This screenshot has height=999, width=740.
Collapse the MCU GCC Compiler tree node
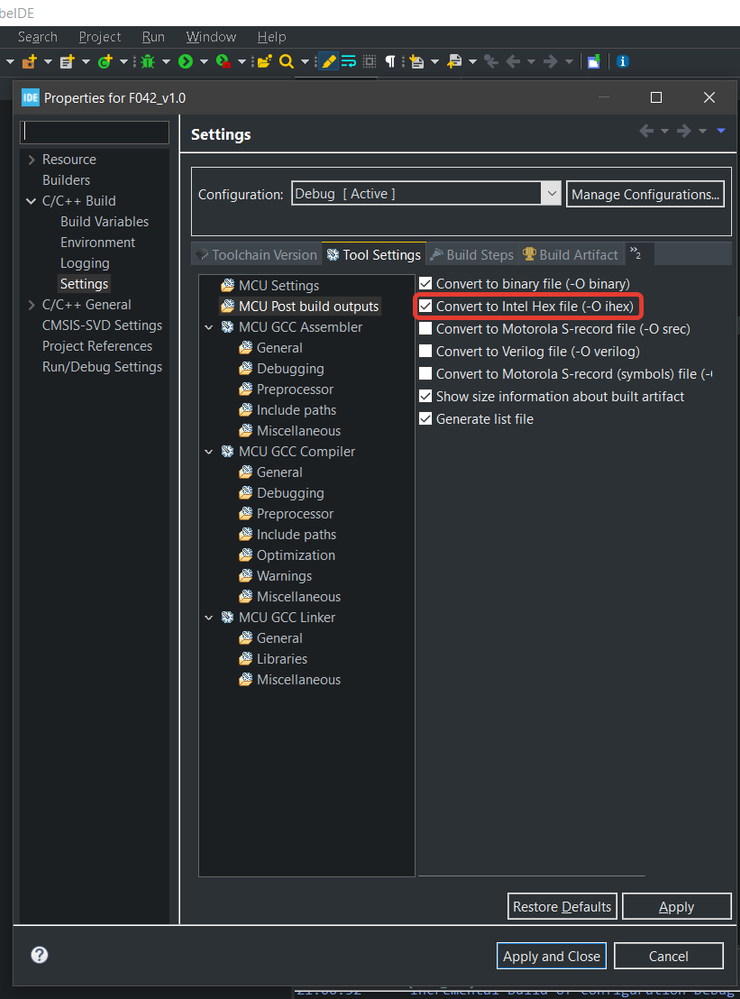point(209,452)
